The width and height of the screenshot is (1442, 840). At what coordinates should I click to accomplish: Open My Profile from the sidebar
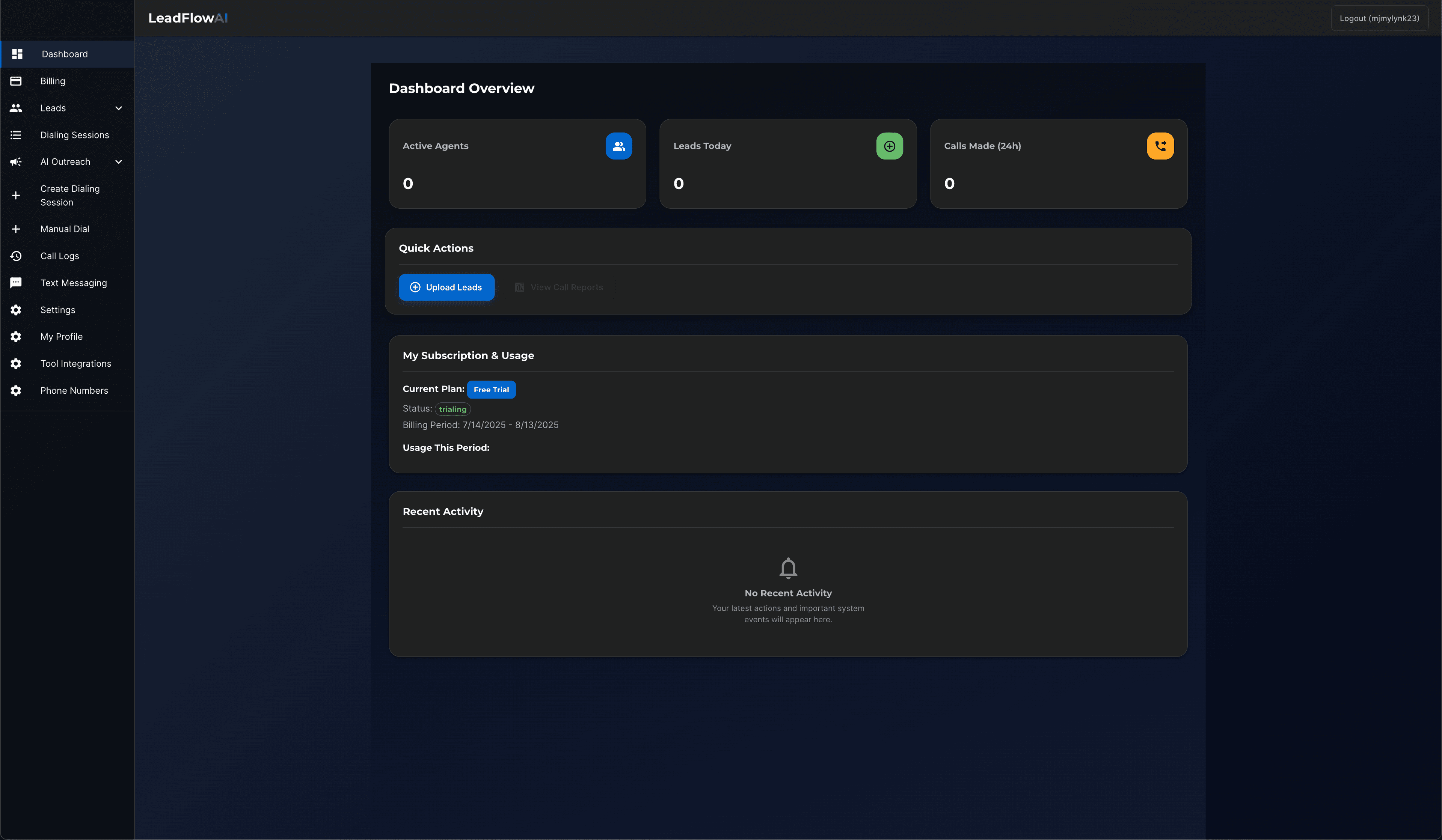tap(61, 336)
